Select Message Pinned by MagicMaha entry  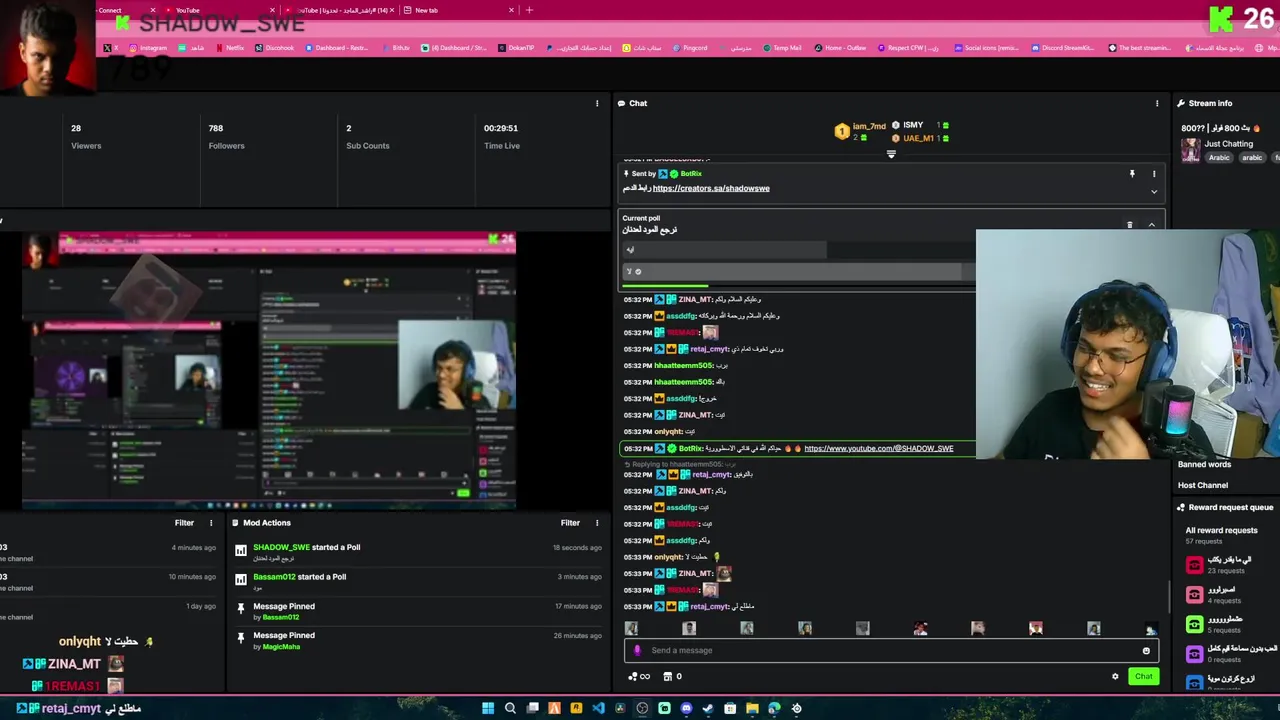click(x=418, y=640)
